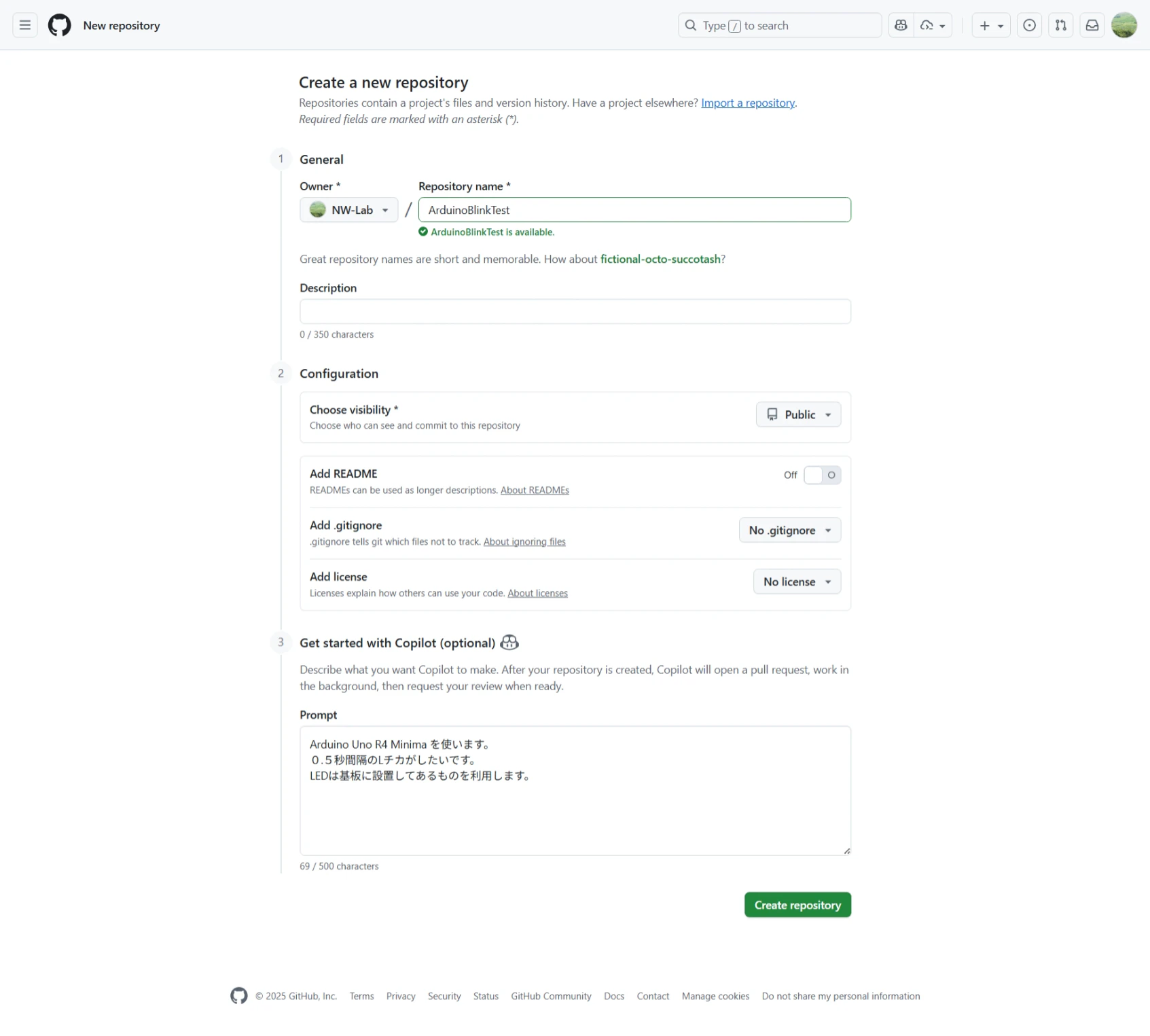Focus the 'Type / to search' box
Screen dimensions: 1150x1036
coord(780,26)
